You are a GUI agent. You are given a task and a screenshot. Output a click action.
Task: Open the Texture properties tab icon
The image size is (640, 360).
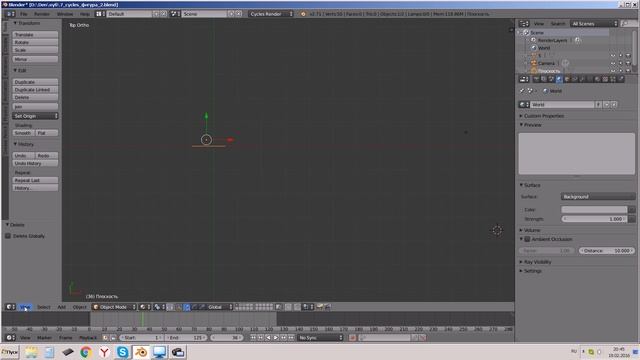(x=605, y=79)
